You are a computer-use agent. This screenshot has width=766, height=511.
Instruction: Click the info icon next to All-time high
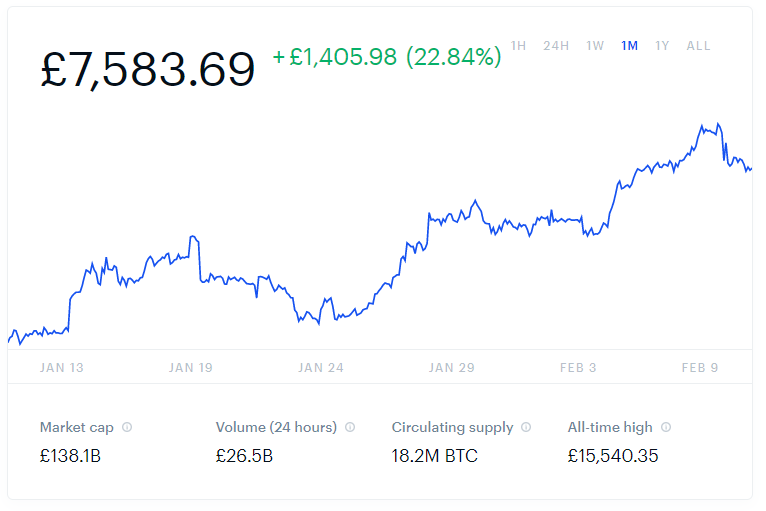tap(666, 428)
